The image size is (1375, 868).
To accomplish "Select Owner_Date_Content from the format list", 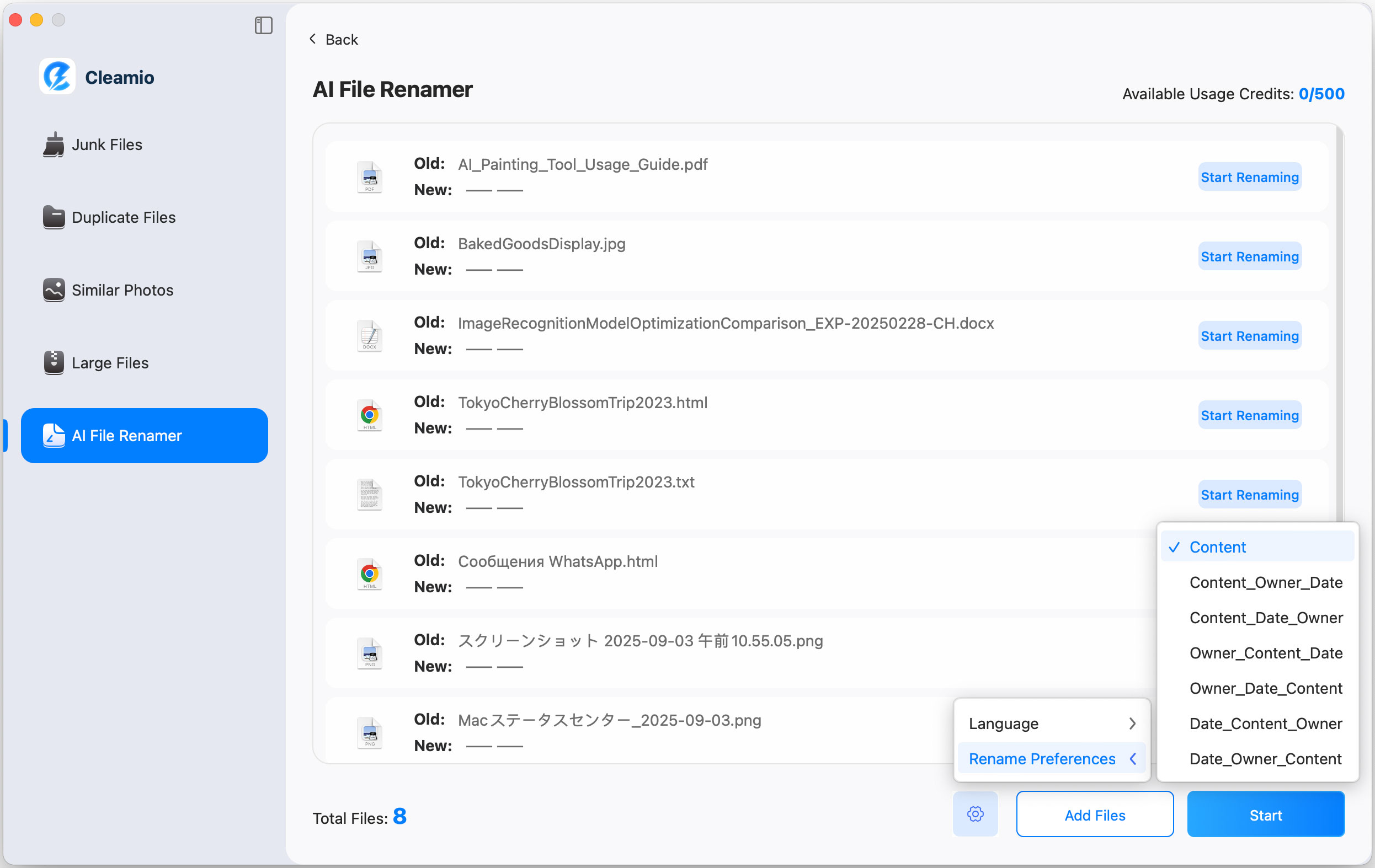I will 1266,688.
